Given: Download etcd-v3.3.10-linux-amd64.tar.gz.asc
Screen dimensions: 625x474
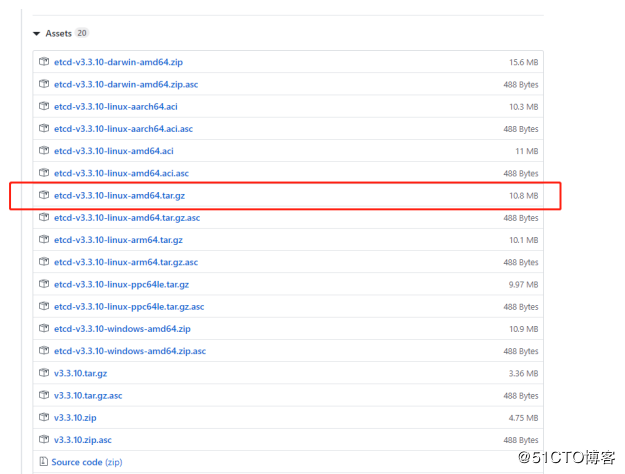Looking at the screenshot, I should point(127,218).
